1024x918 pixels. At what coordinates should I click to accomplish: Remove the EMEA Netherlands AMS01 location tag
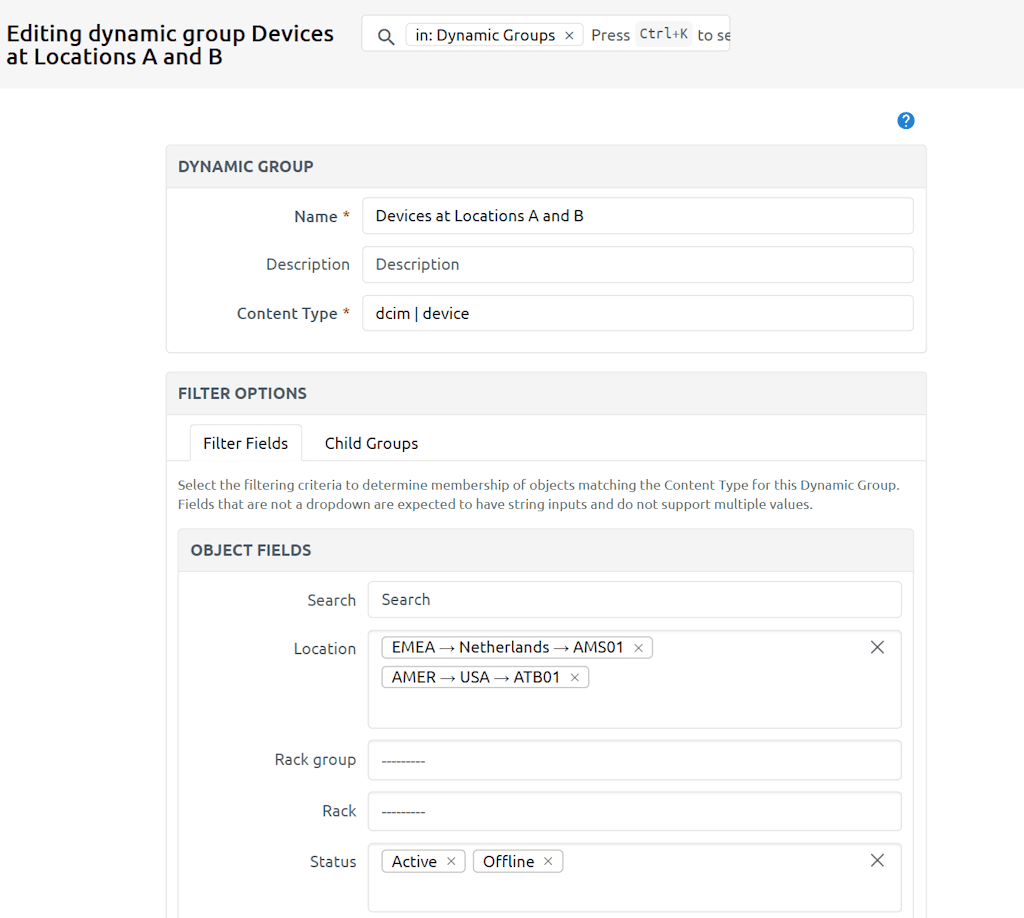pos(638,647)
